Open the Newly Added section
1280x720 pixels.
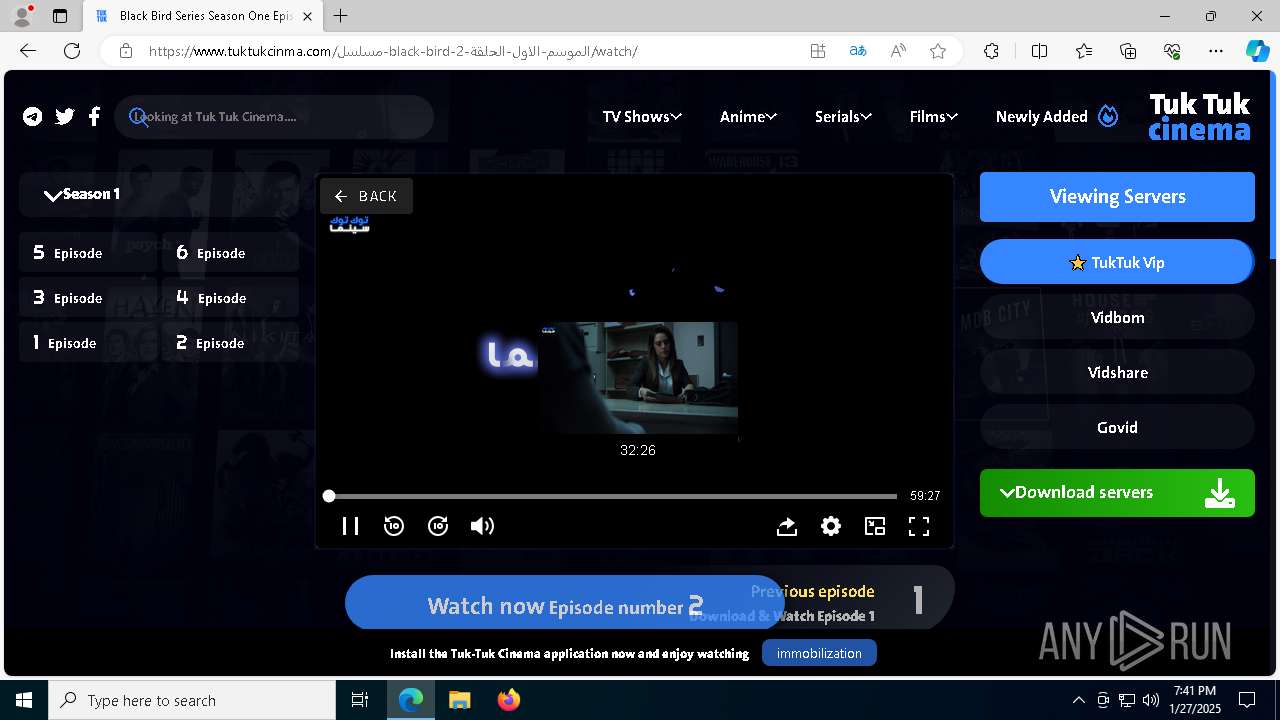pyautogui.click(x=1056, y=117)
